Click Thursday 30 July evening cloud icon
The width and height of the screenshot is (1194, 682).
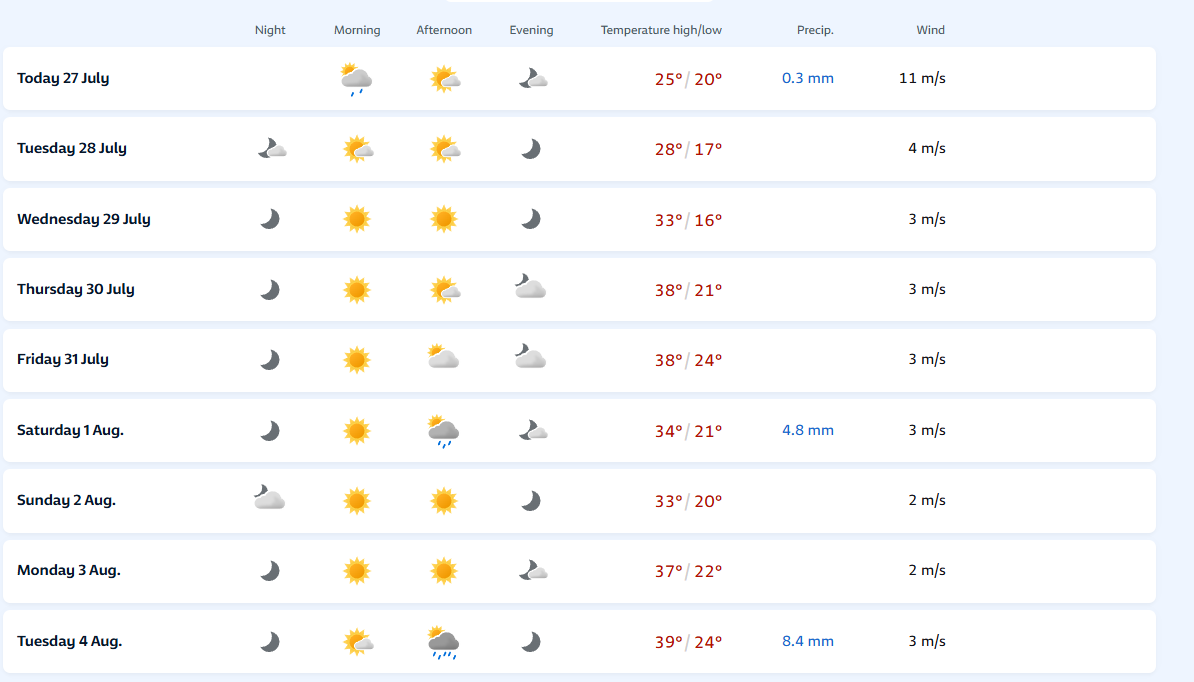click(530, 287)
